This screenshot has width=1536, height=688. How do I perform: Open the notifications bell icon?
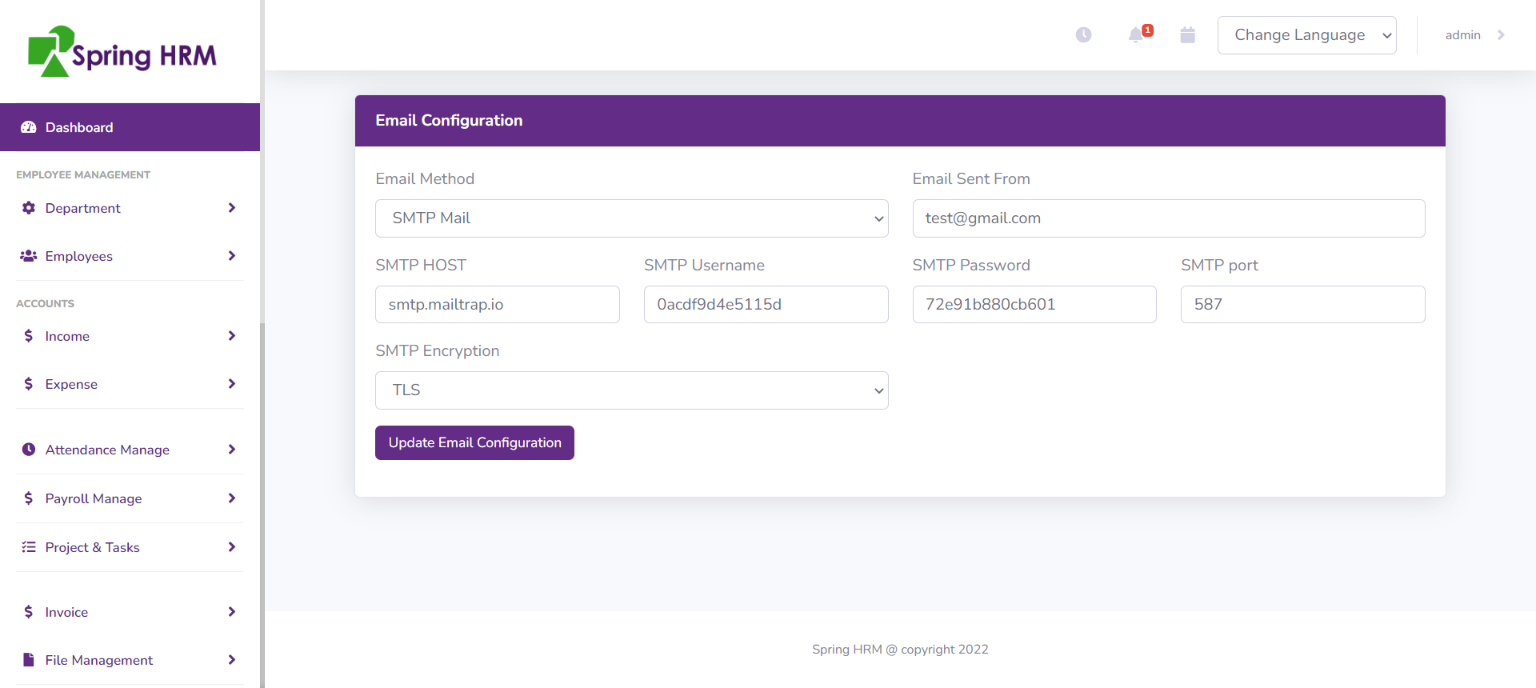1135,36
